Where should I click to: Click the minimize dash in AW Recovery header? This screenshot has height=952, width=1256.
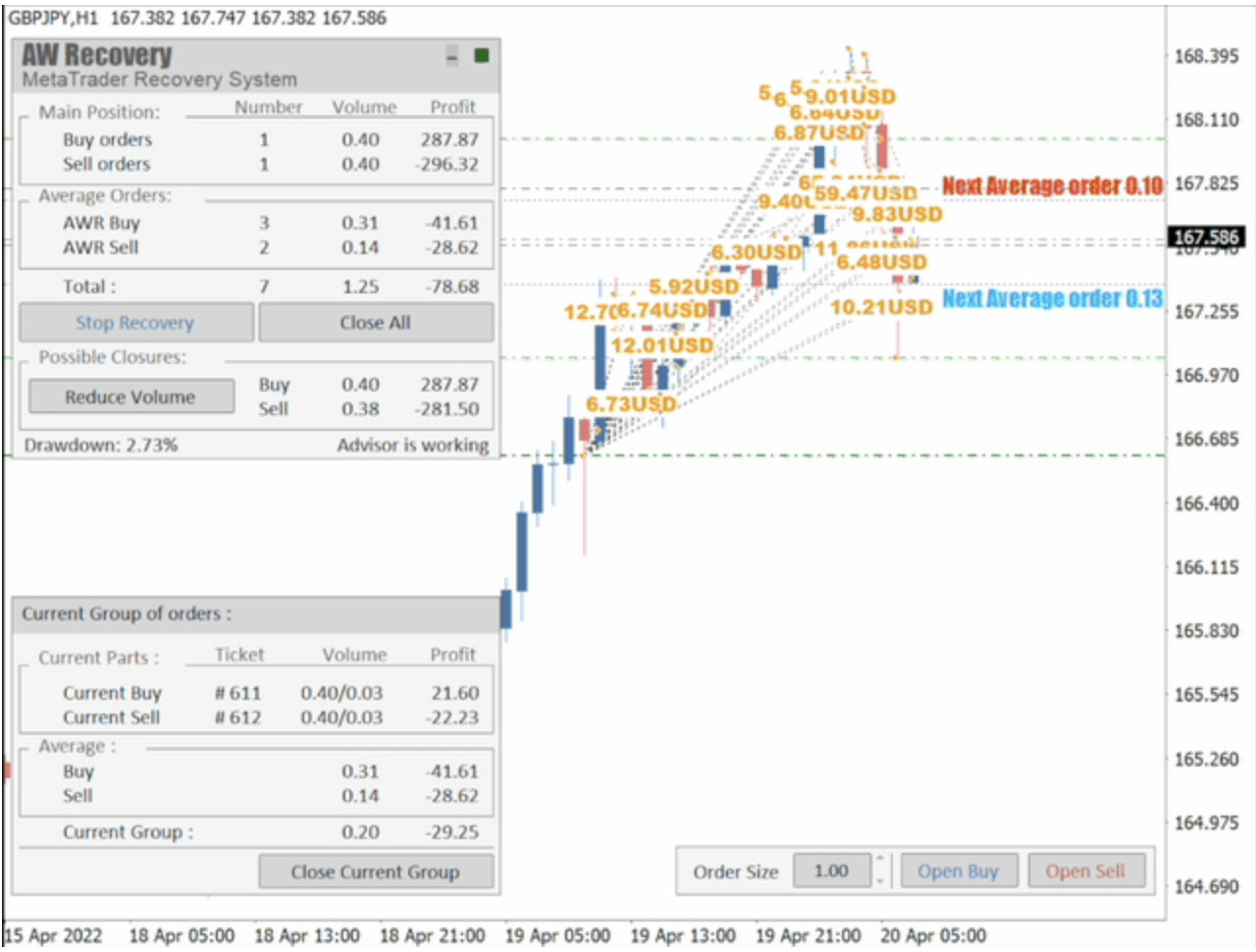click(451, 56)
